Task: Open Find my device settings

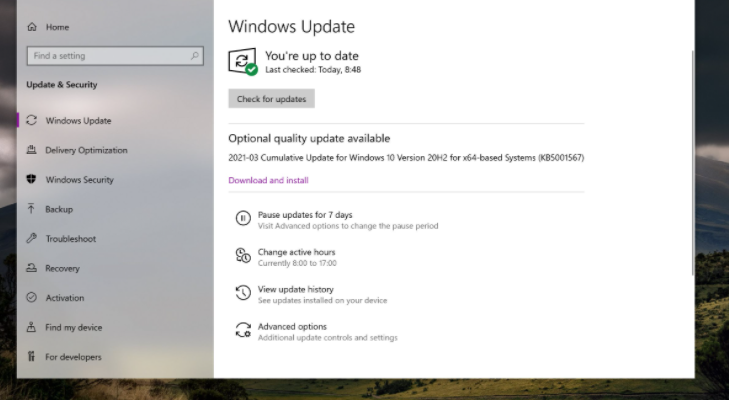Action: [73, 327]
